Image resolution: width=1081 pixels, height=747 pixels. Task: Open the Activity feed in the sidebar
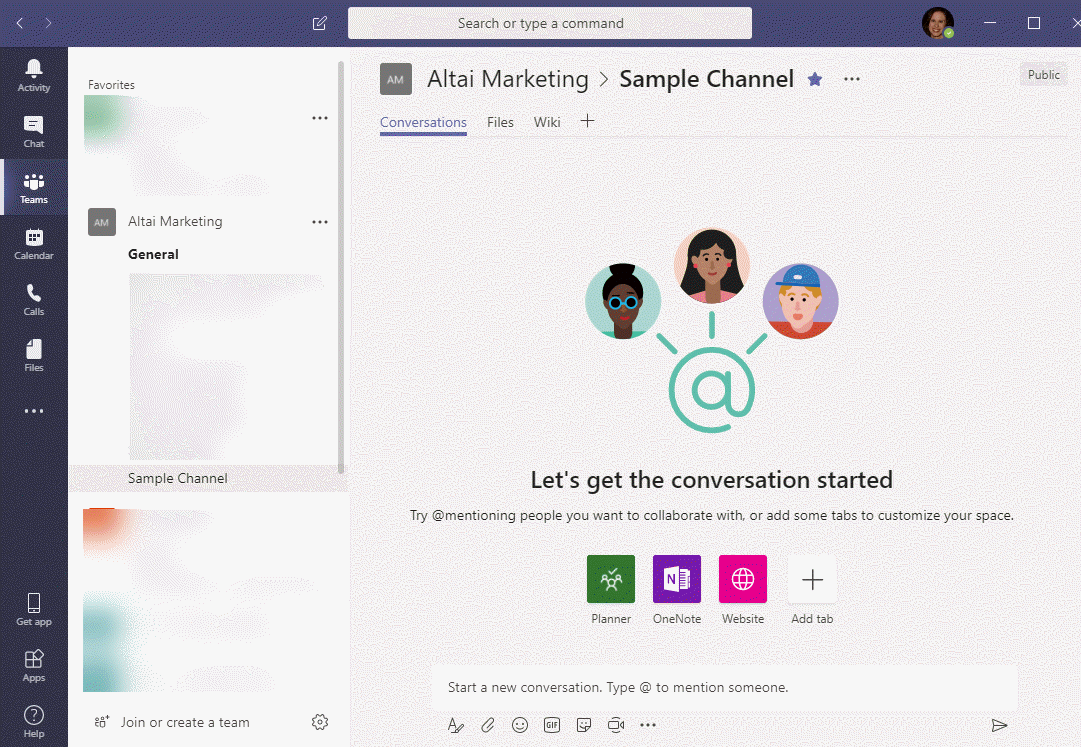coord(34,73)
